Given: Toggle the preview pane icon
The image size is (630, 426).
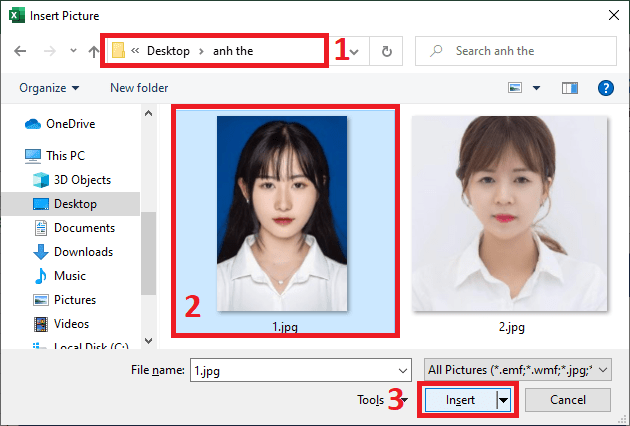Looking at the screenshot, I should [570, 88].
